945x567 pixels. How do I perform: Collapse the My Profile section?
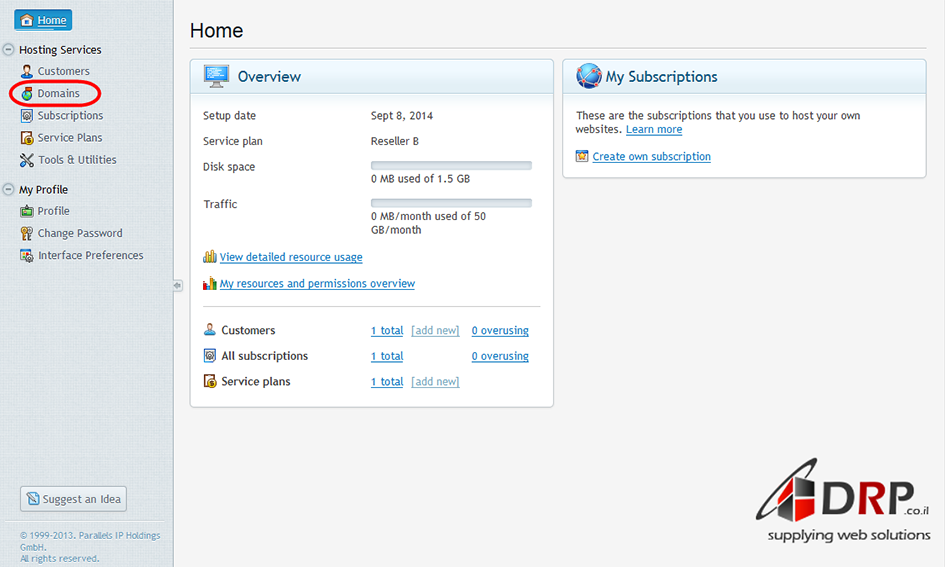coord(9,189)
